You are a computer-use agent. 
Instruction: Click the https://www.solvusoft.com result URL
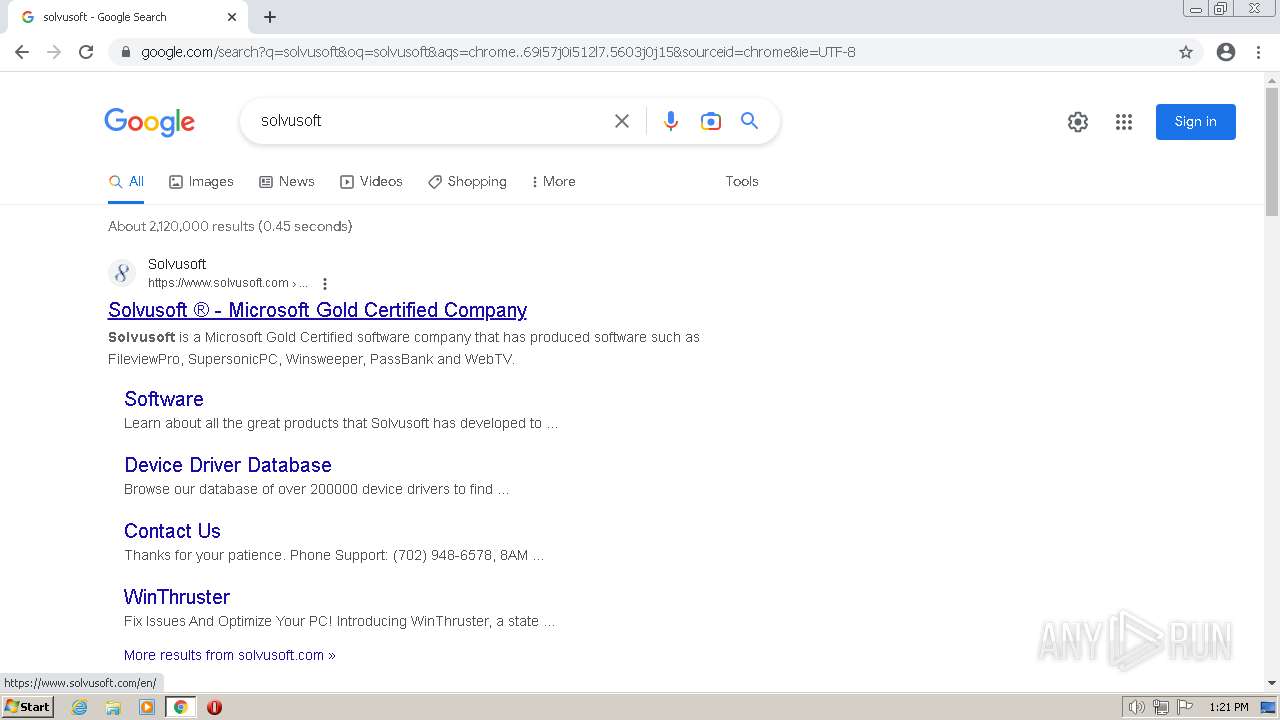(x=228, y=283)
